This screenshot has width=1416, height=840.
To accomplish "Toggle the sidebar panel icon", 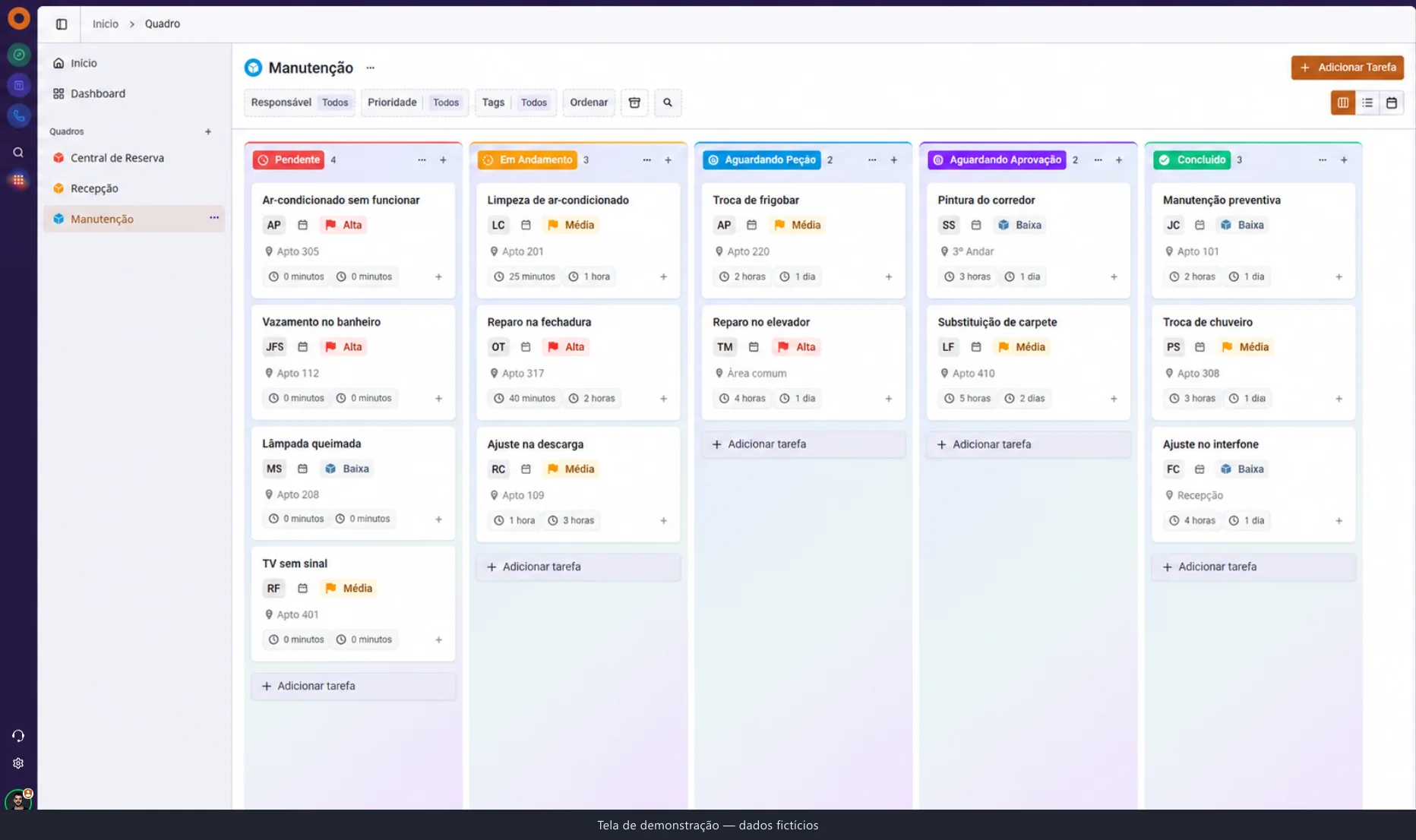I will pos(62,24).
